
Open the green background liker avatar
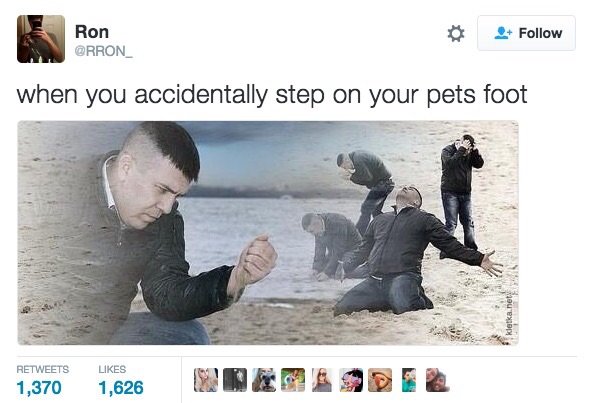coord(293,380)
